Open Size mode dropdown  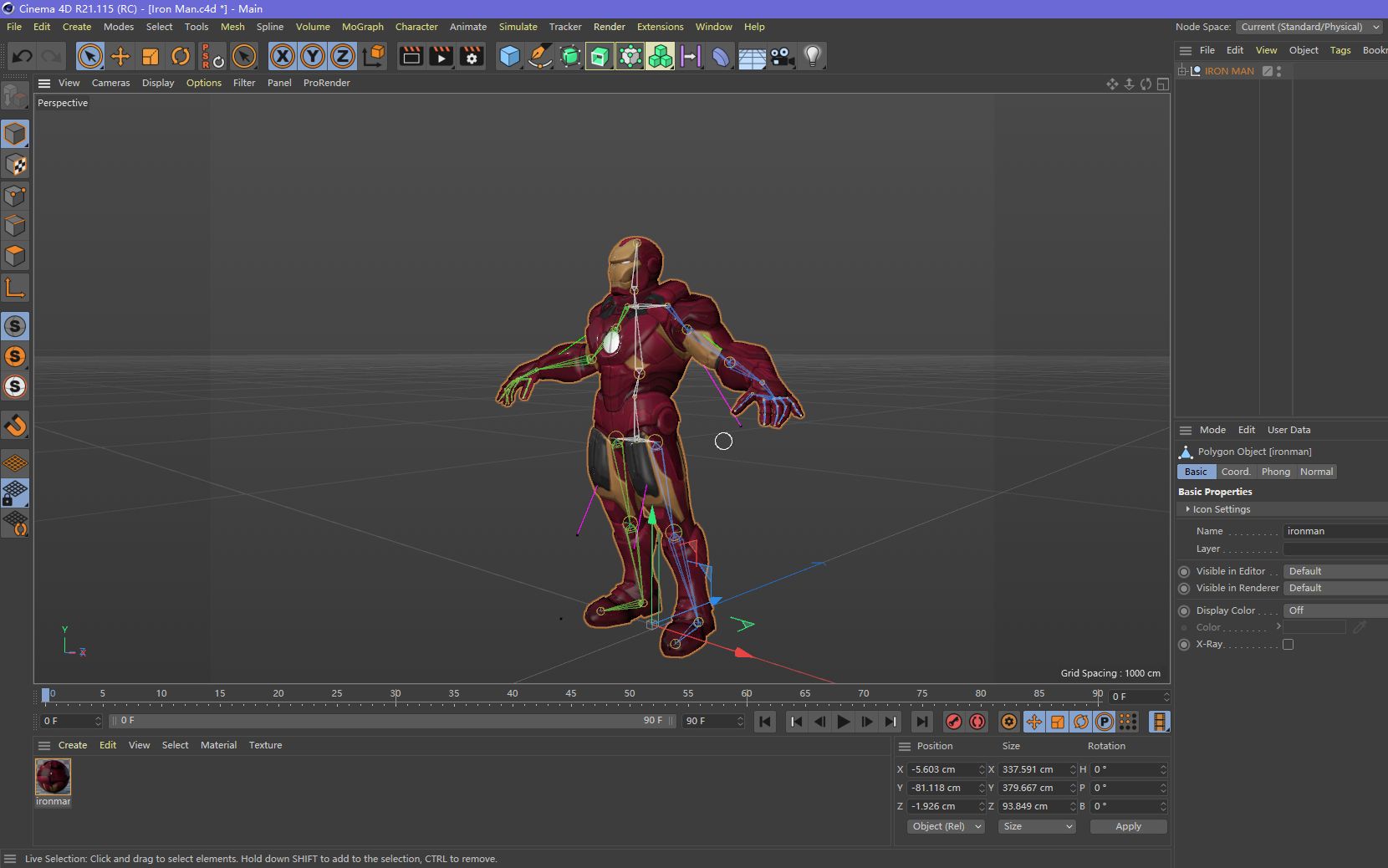tap(1037, 826)
